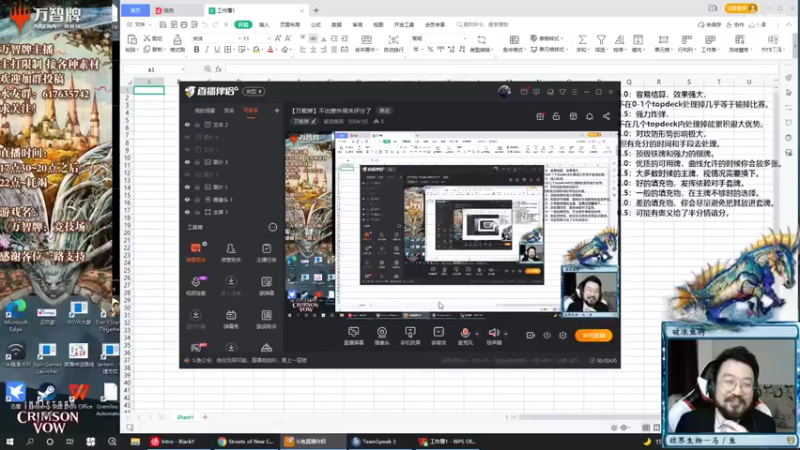
Task: Add a 摄像头 camera source
Action: pyautogui.click(x=382, y=336)
